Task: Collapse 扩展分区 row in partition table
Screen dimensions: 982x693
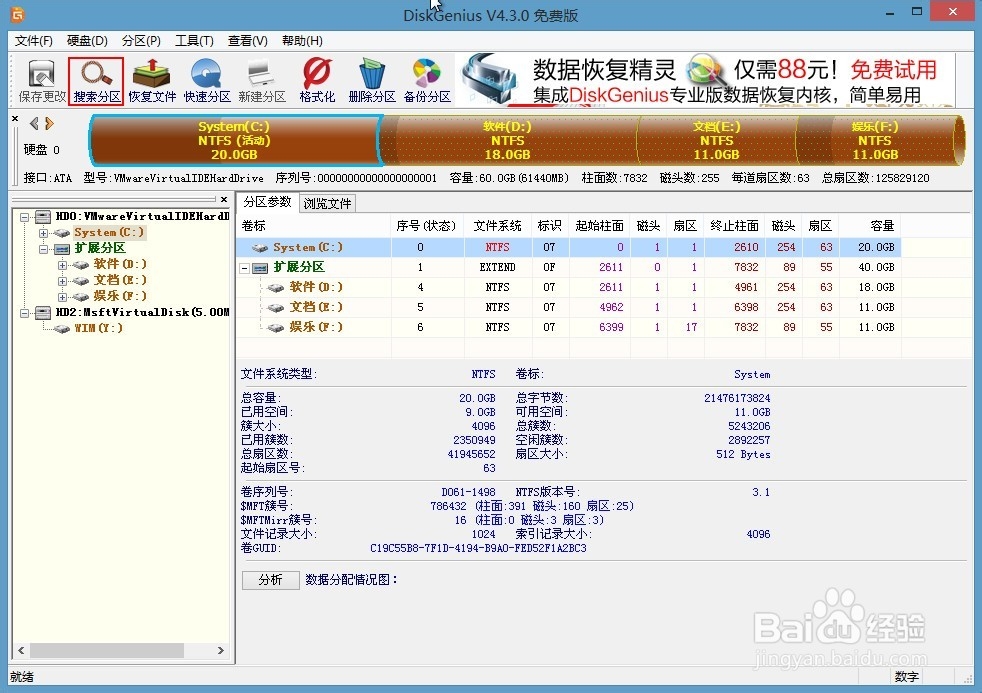Action: [x=245, y=268]
